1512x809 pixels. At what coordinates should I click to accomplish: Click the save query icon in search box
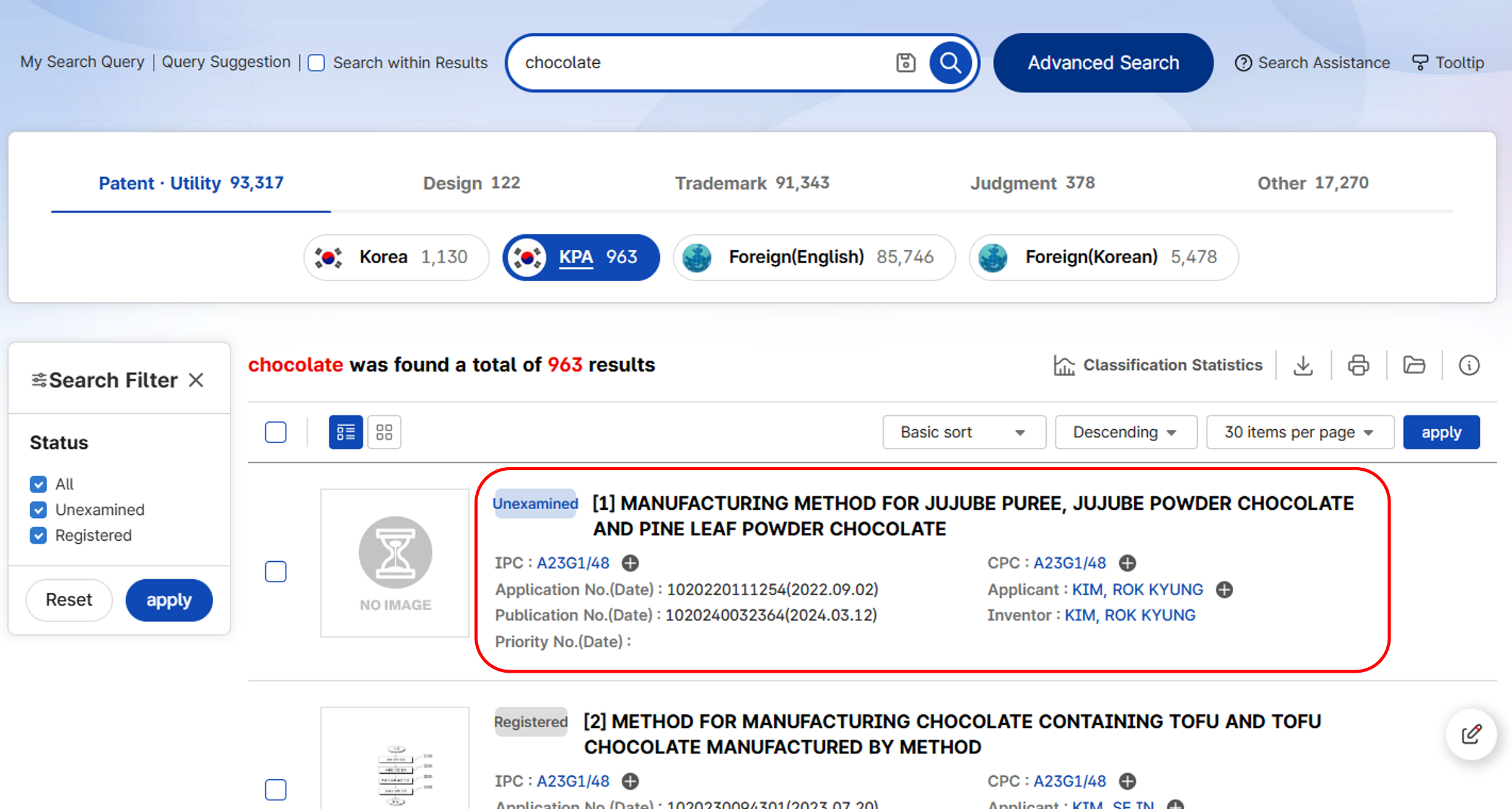[x=906, y=63]
